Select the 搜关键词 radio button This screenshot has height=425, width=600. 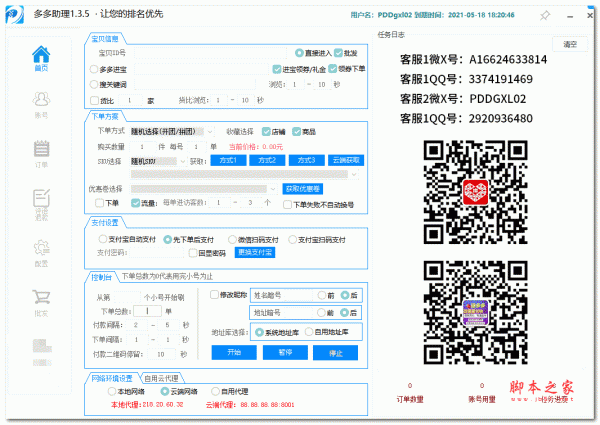[94, 84]
